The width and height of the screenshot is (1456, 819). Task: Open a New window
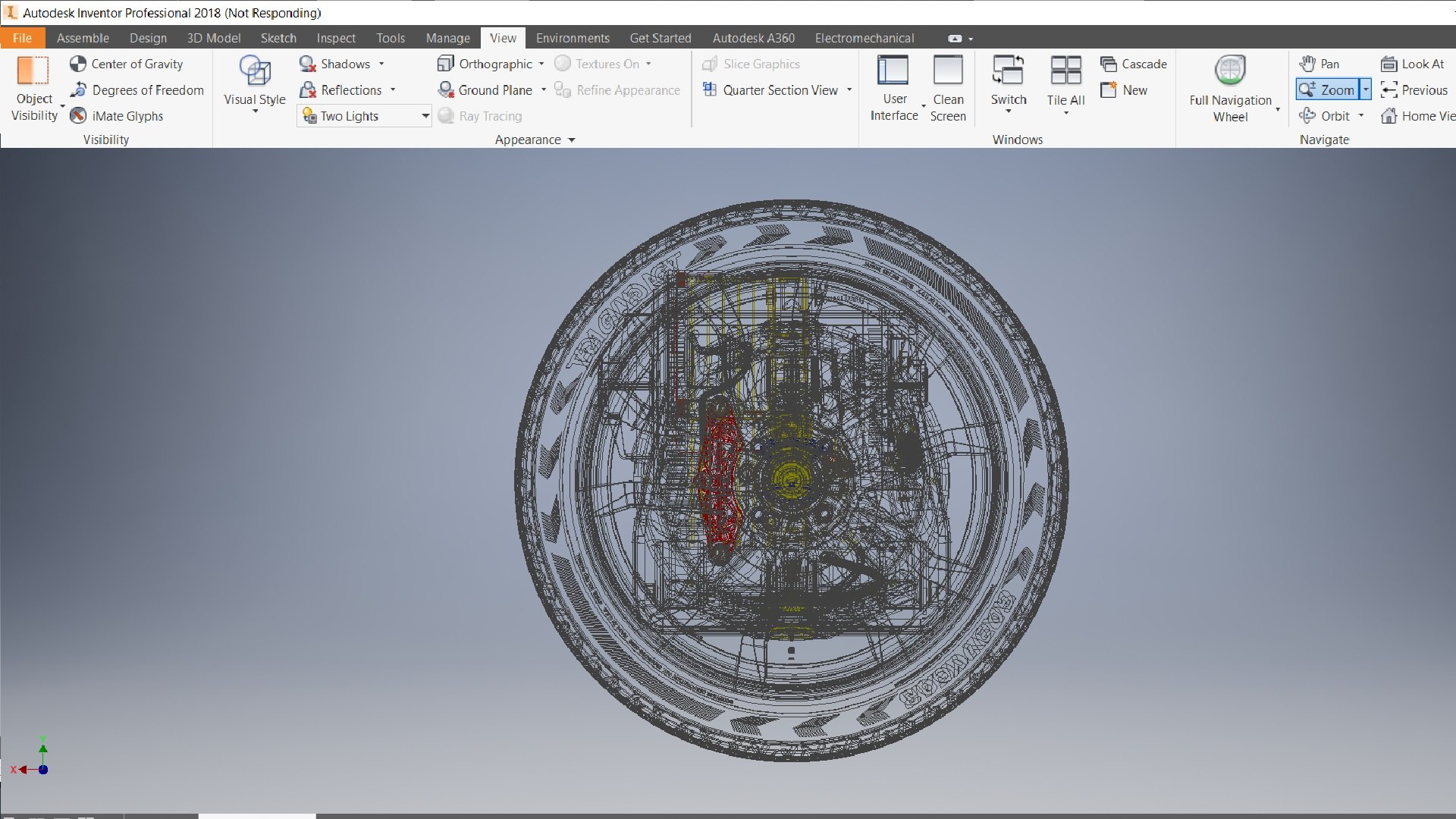click(x=1125, y=89)
